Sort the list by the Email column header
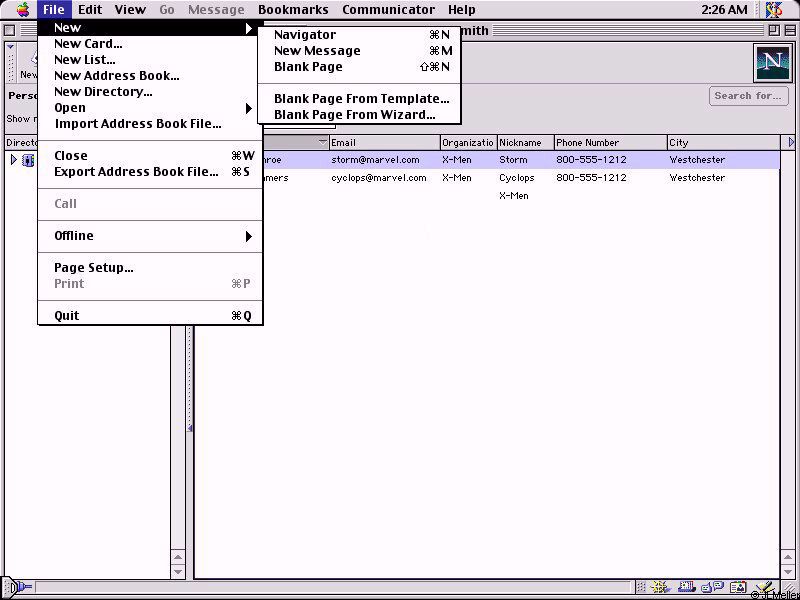 pos(384,143)
